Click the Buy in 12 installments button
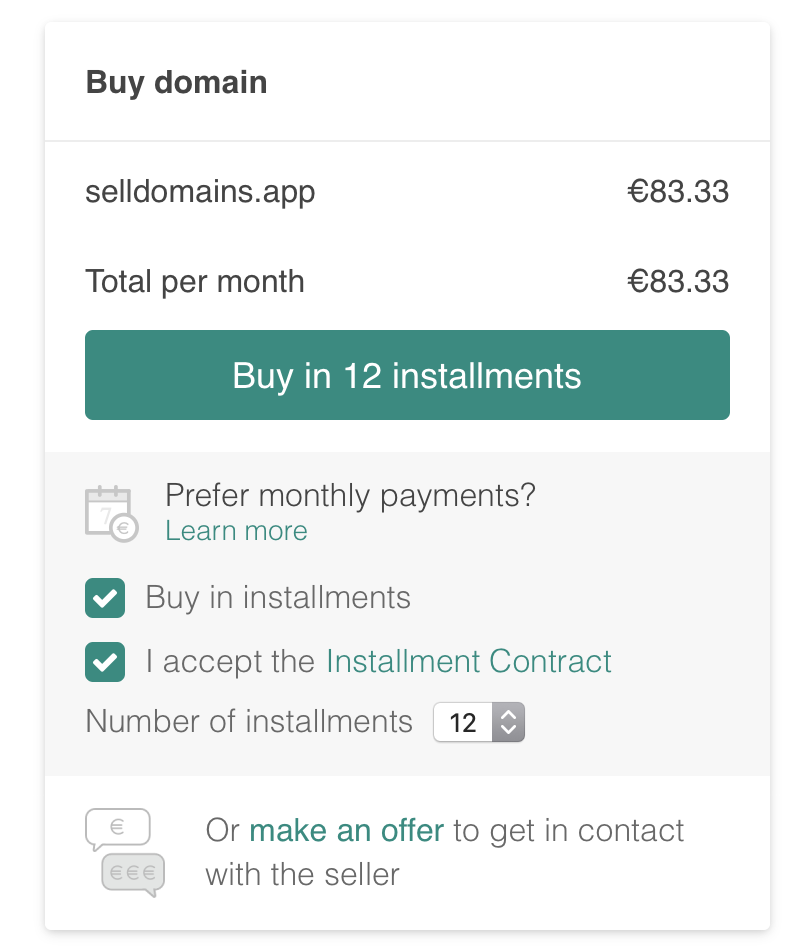 (407, 375)
